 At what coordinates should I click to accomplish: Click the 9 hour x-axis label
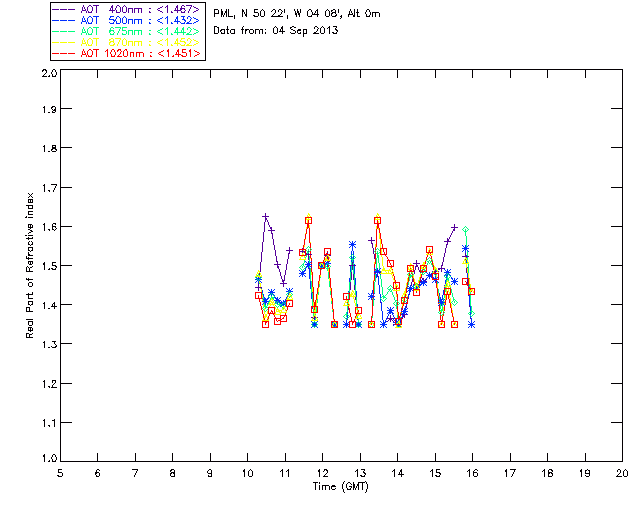click(x=210, y=473)
